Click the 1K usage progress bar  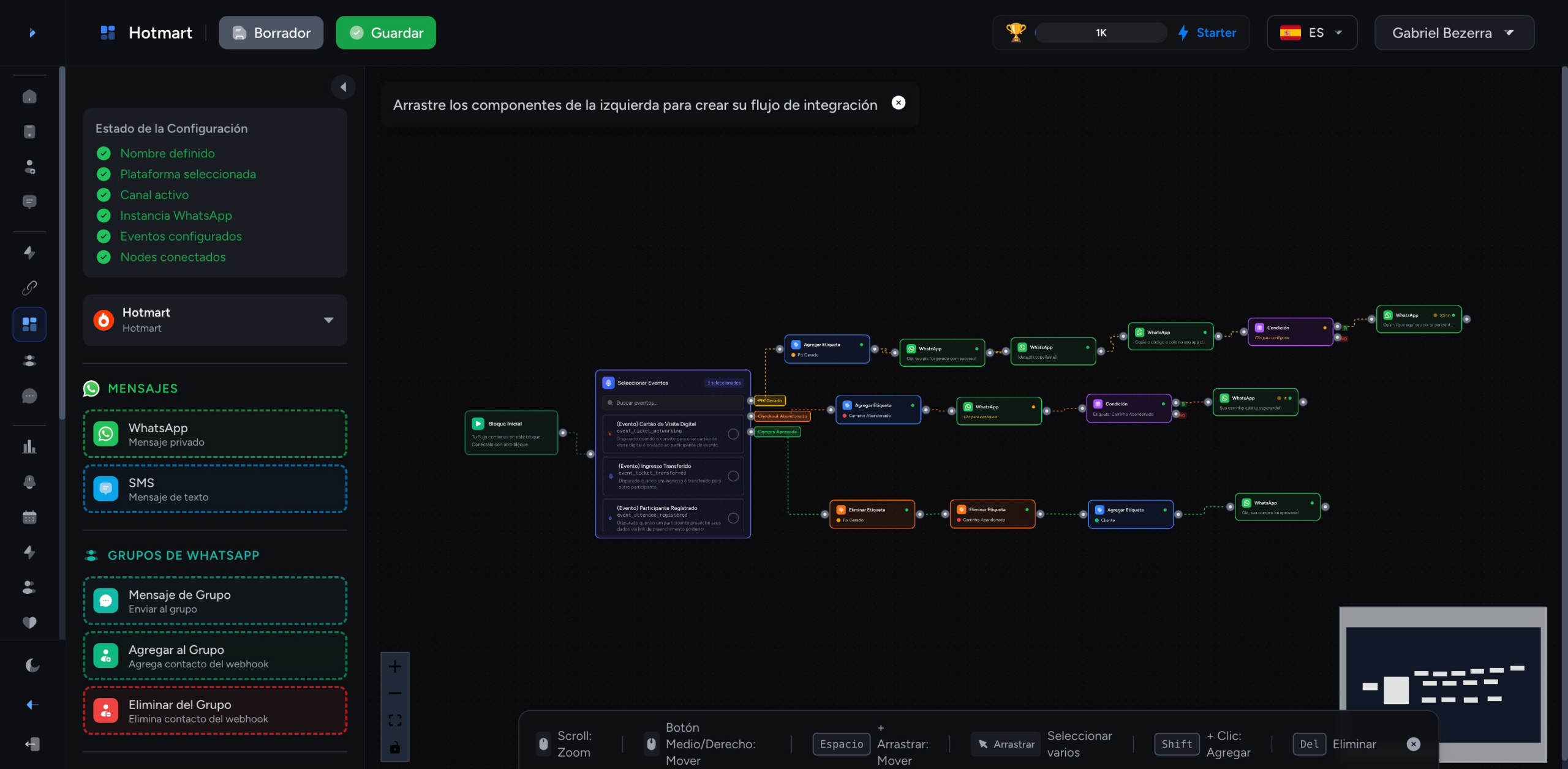(x=1101, y=32)
